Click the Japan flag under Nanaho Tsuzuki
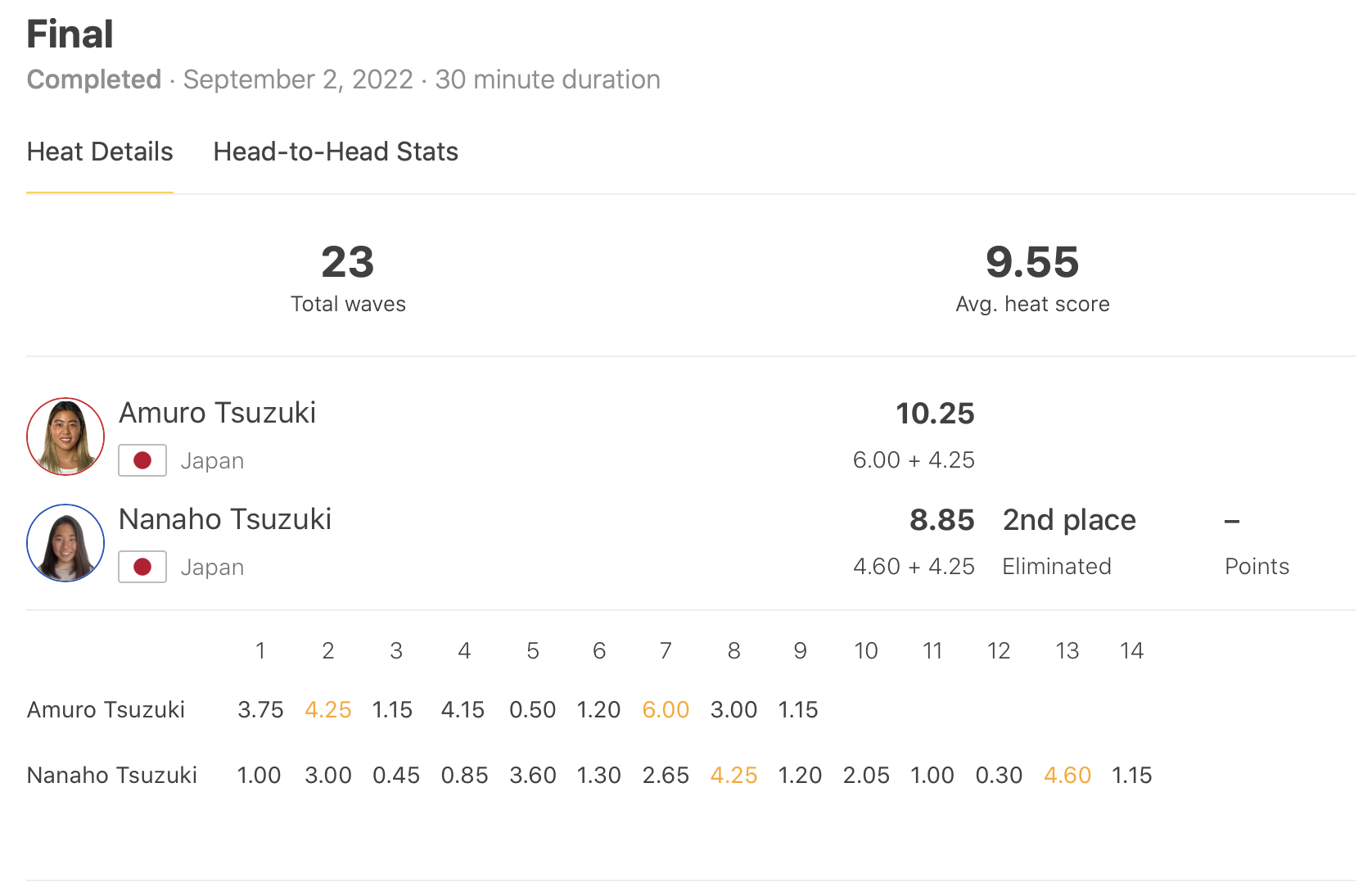The height and width of the screenshot is (896, 1372). 142,567
